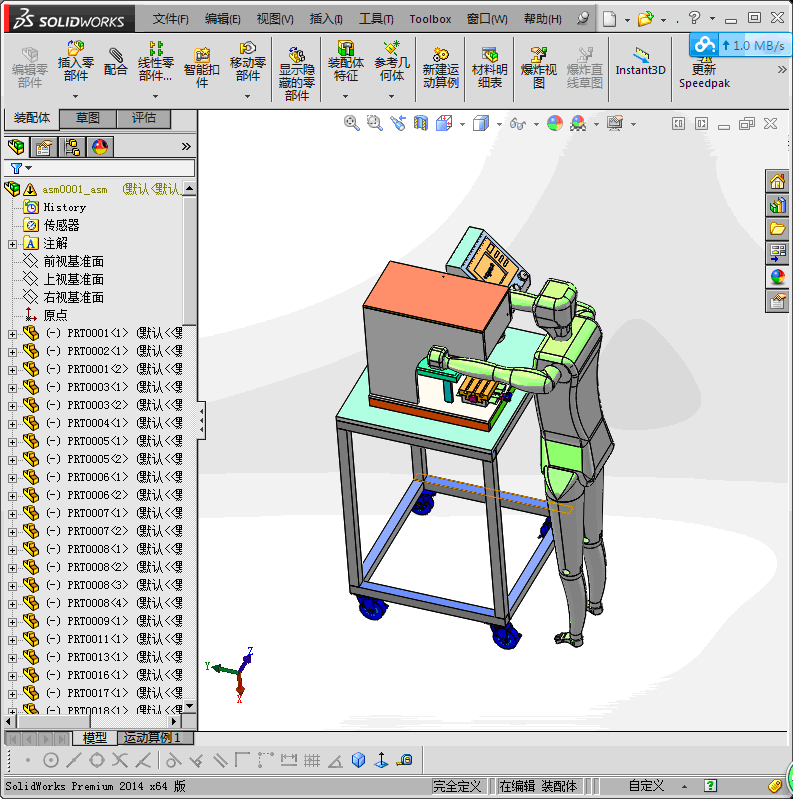Open Hide/Show Items glasses dropdown arrow
The height and width of the screenshot is (799, 793).
coord(536,124)
